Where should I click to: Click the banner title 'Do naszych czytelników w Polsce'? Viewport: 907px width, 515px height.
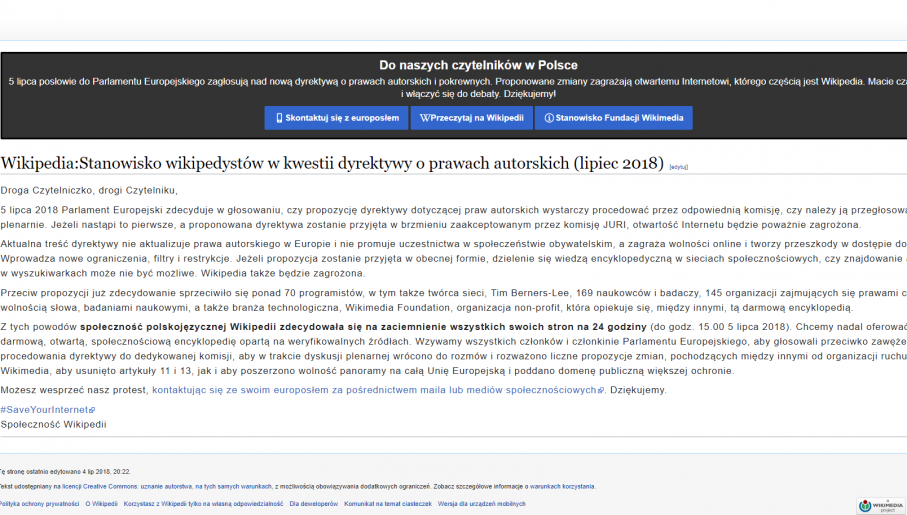(x=478, y=65)
